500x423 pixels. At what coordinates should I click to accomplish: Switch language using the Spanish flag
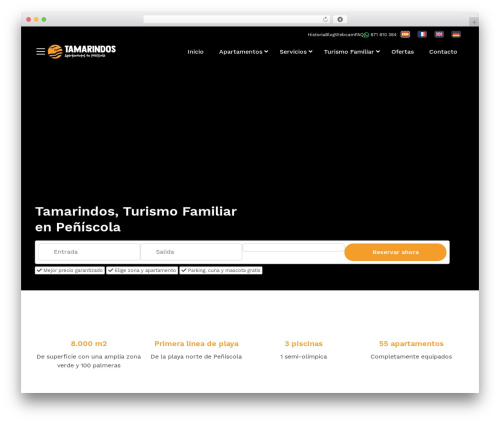(x=405, y=34)
